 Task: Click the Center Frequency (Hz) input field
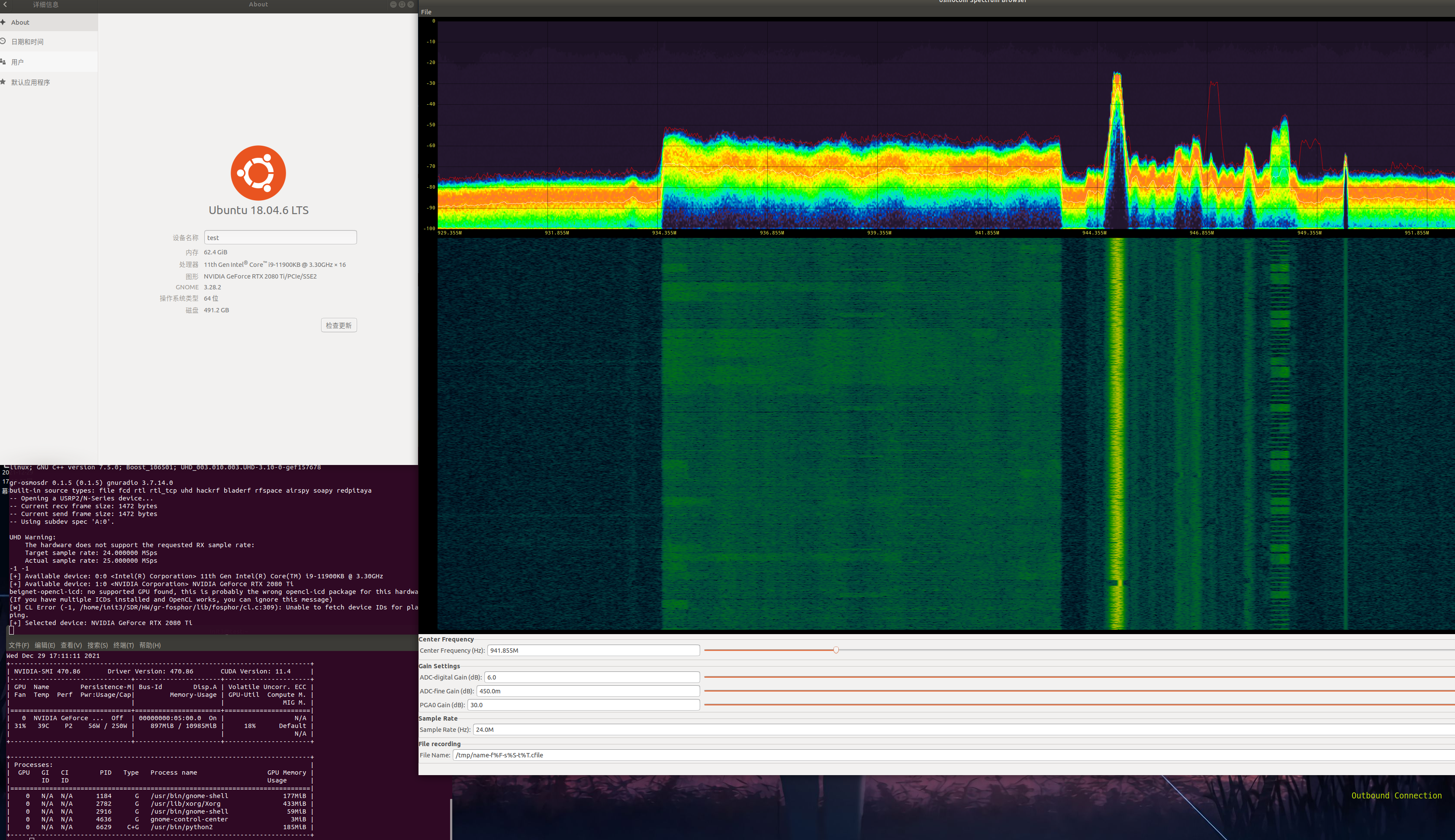coord(593,650)
